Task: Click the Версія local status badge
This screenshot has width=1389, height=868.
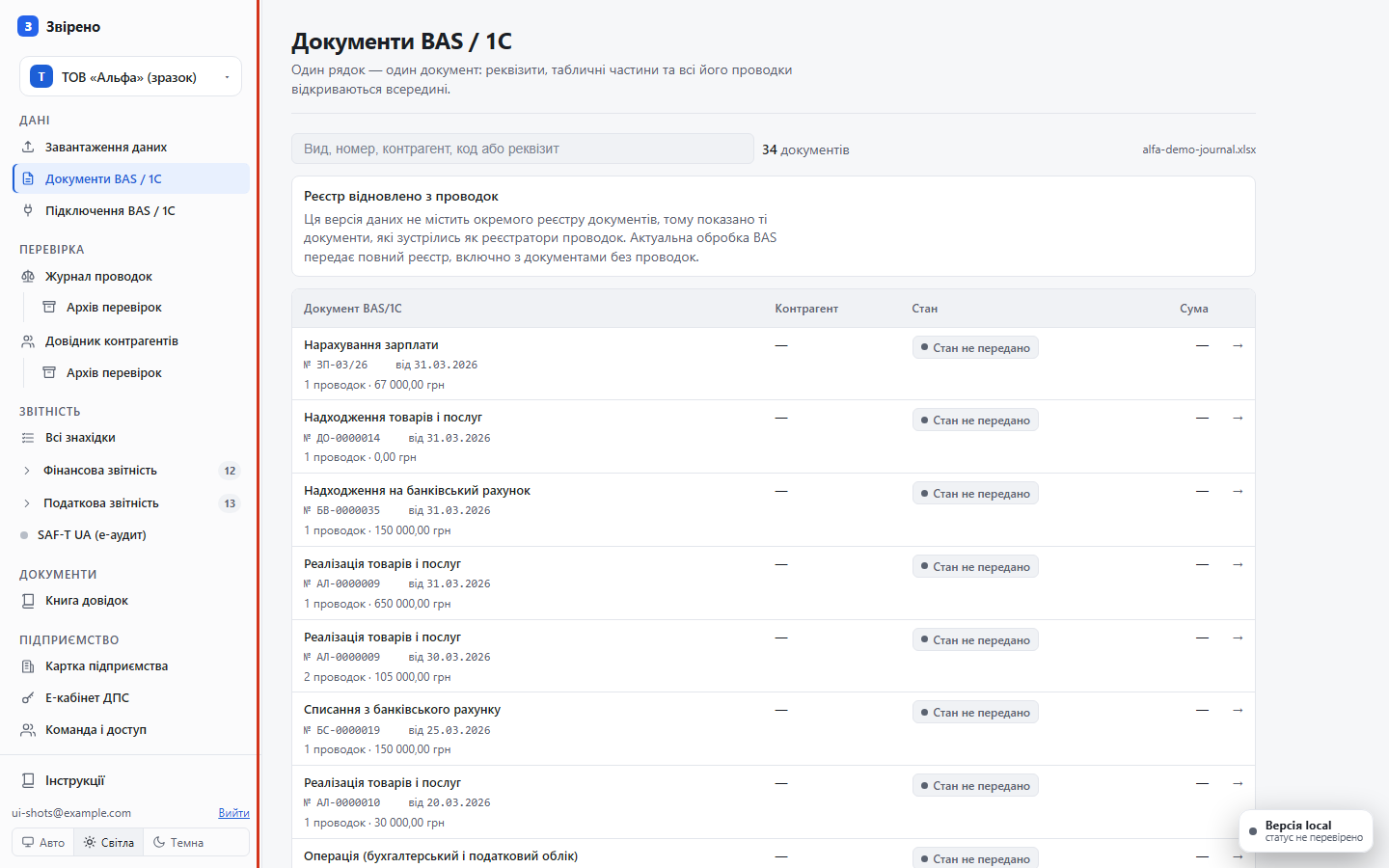Action: click(x=1306, y=831)
